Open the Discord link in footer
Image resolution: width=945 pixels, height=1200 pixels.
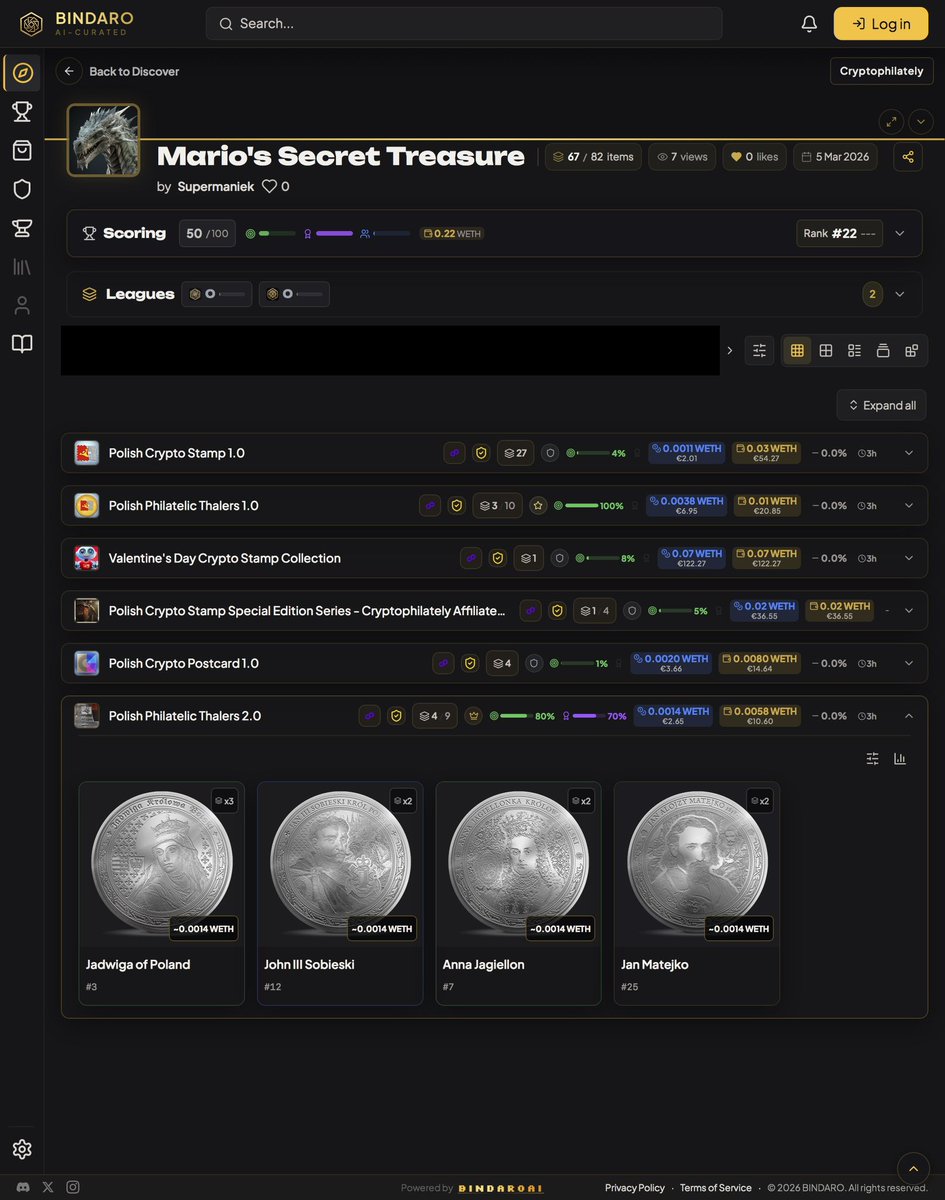tap(23, 1187)
